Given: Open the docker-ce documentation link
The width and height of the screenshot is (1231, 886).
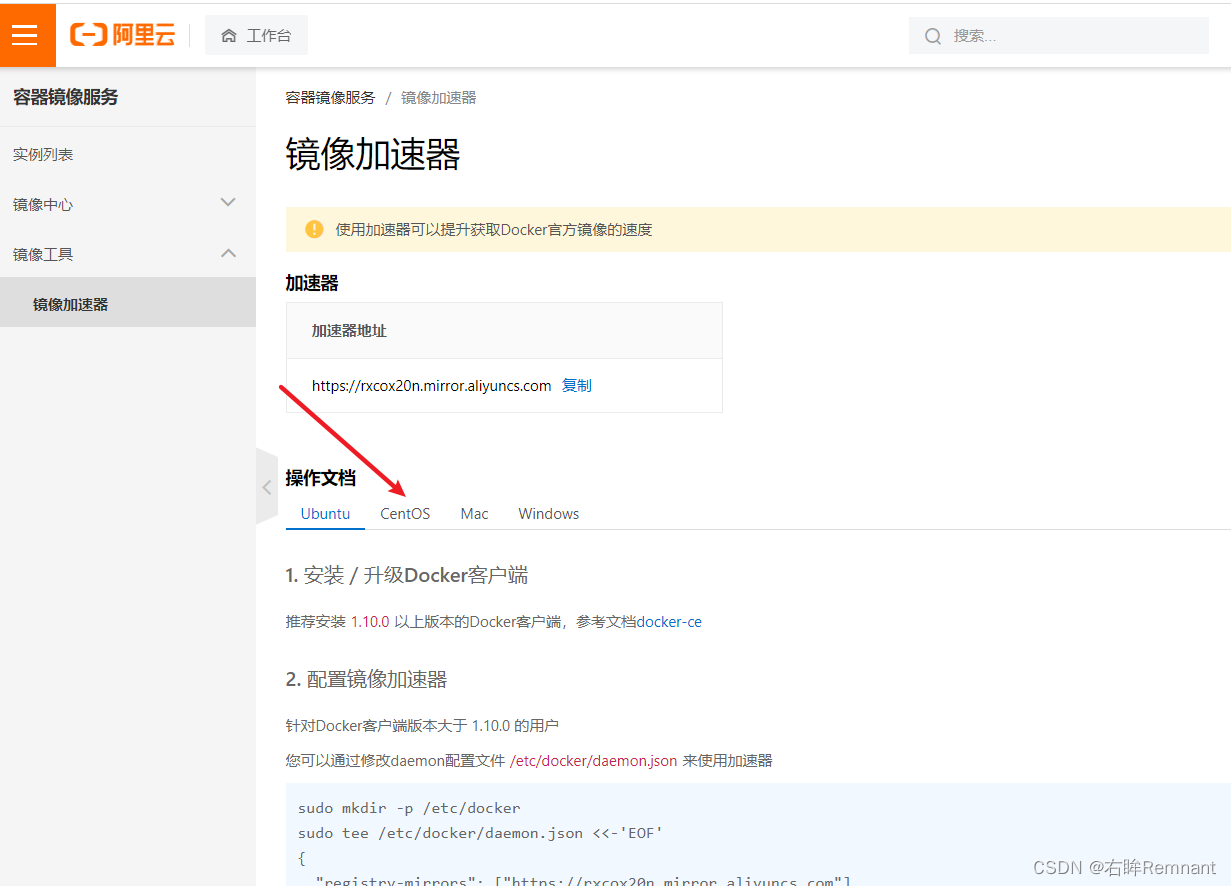Looking at the screenshot, I should point(669,621).
